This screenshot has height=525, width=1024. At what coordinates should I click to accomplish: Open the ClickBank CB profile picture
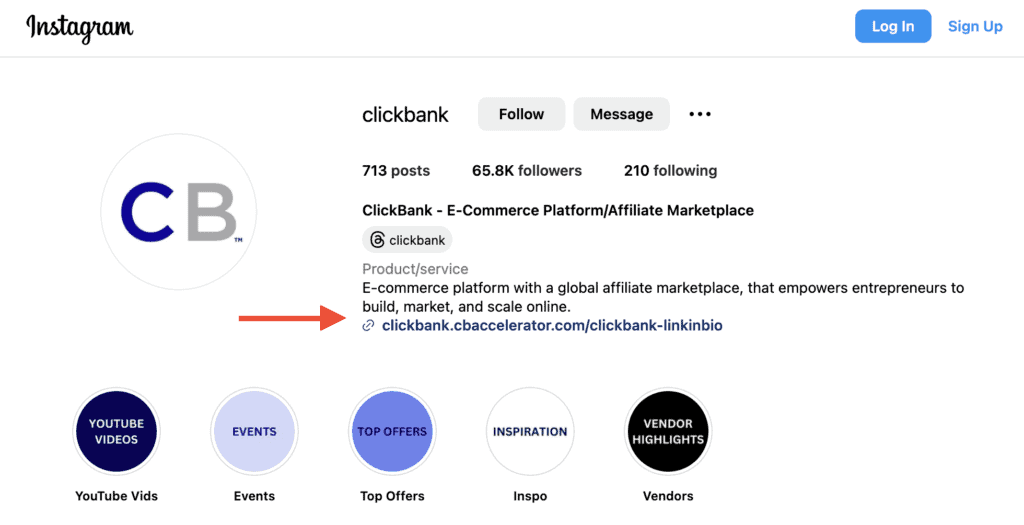[178, 212]
